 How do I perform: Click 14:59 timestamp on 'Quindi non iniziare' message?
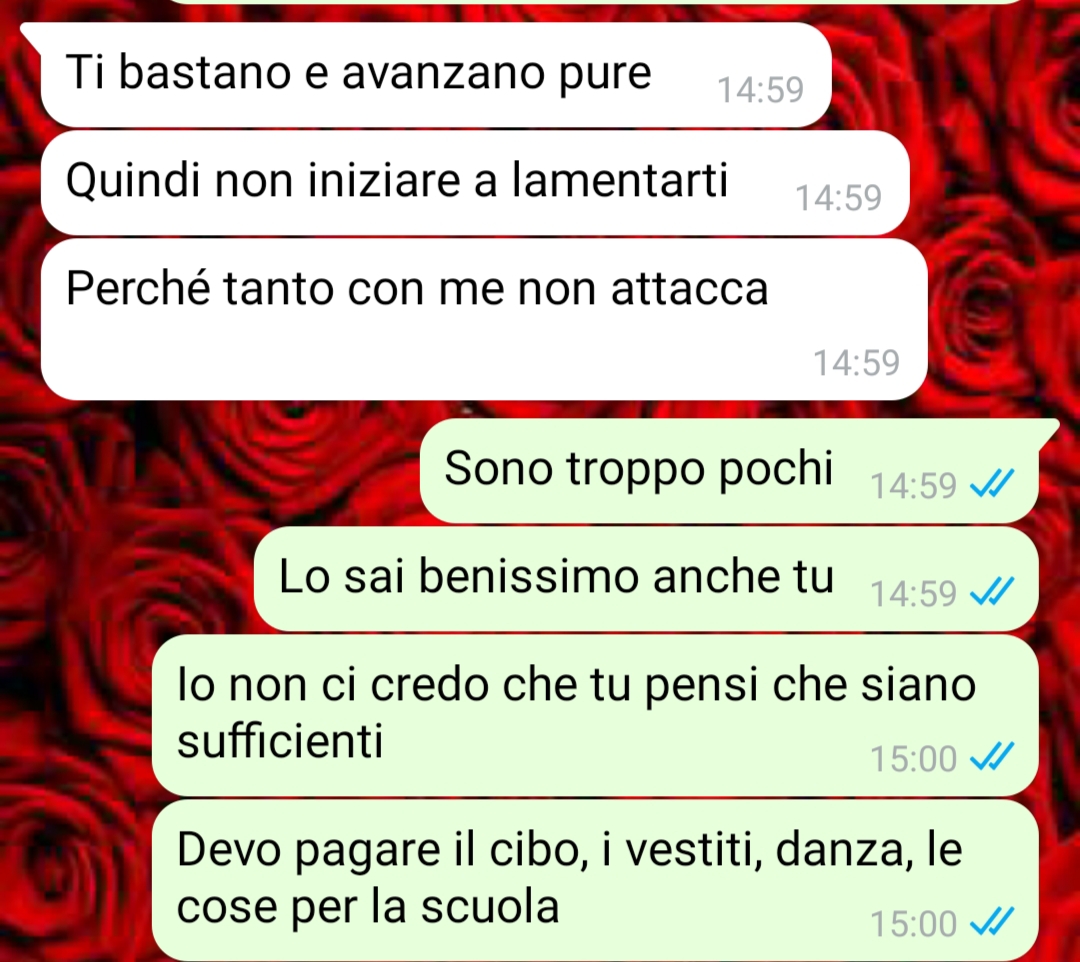point(838,198)
